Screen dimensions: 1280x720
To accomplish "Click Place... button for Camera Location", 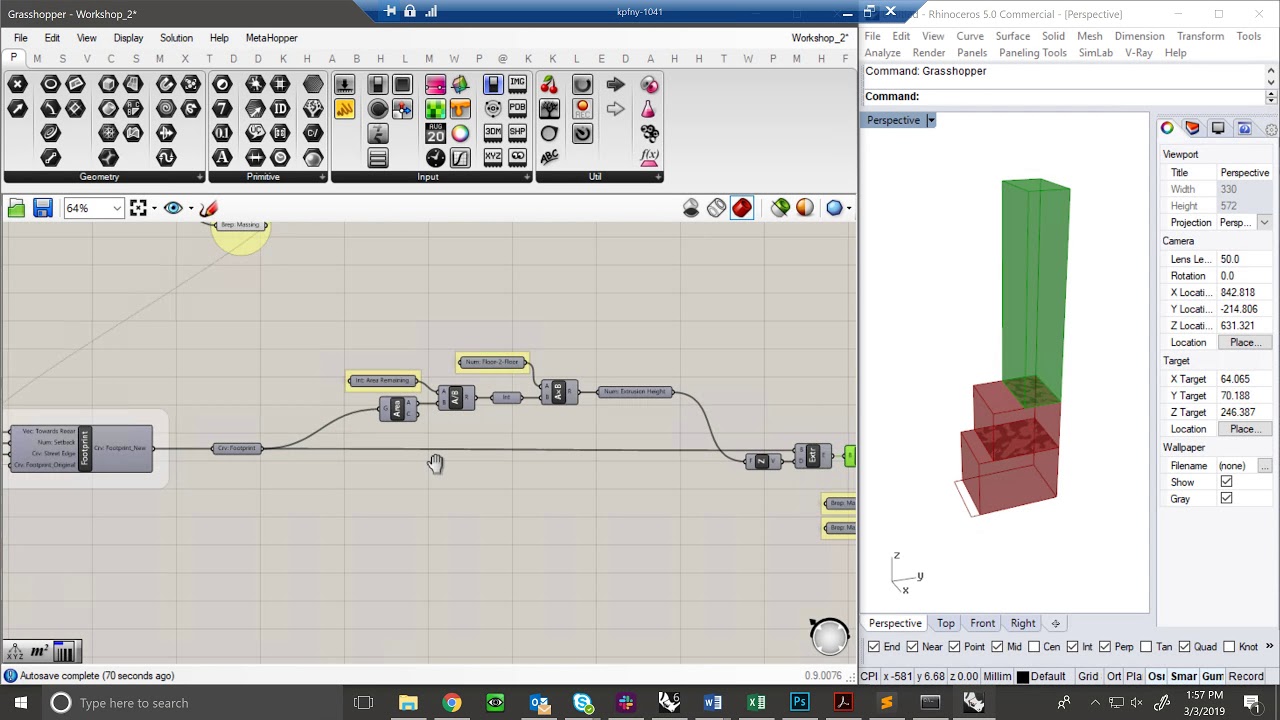I will (x=1244, y=342).
